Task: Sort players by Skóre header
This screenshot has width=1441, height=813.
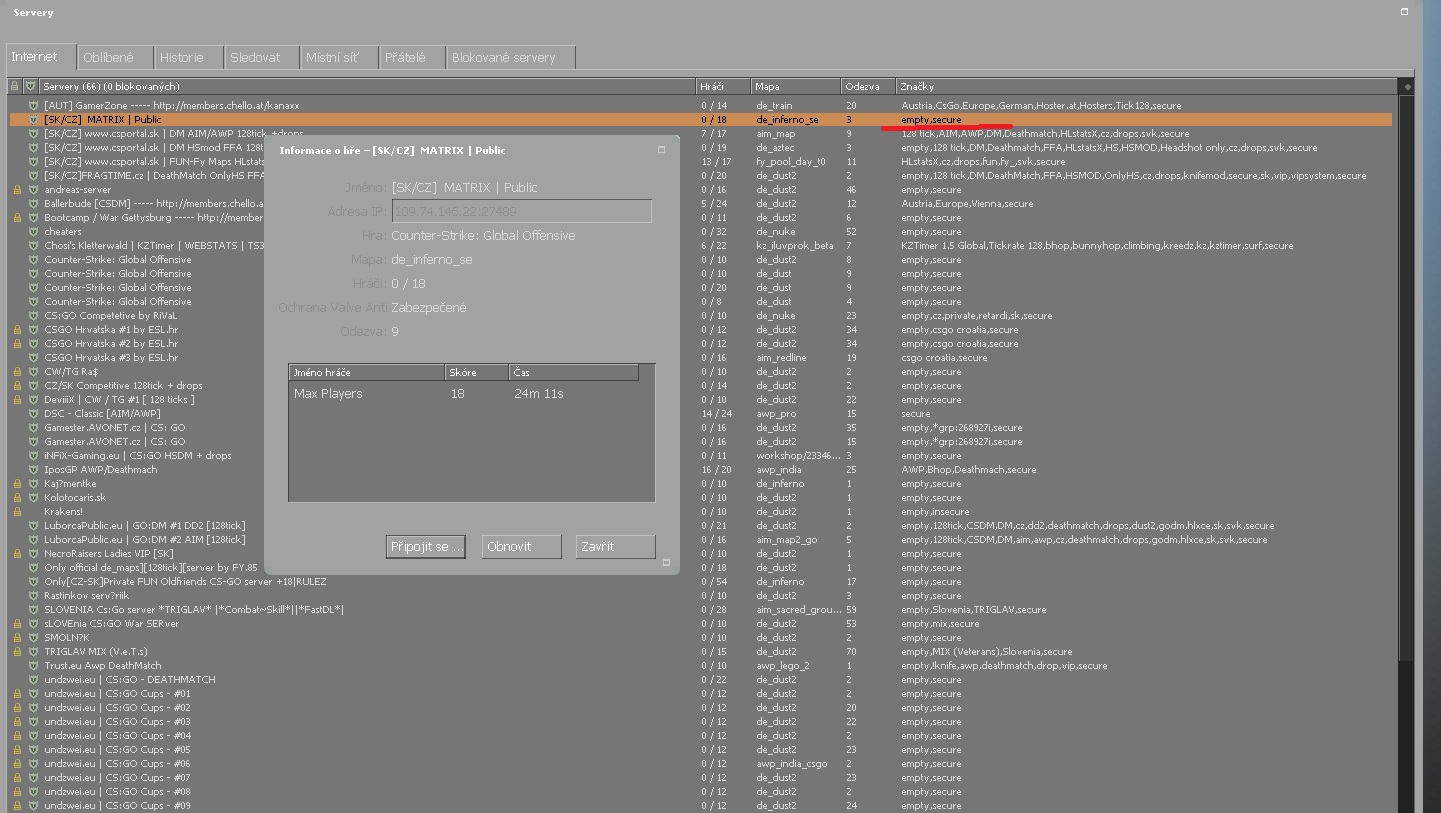Action: 477,372
